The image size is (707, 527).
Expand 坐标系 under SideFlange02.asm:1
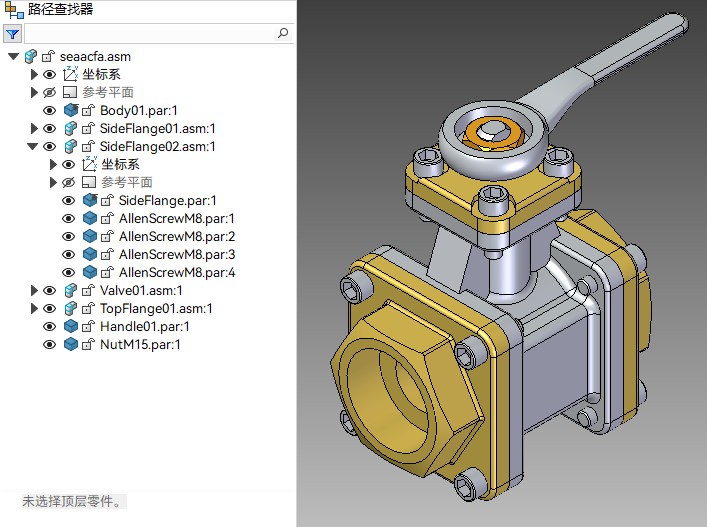pos(53,165)
